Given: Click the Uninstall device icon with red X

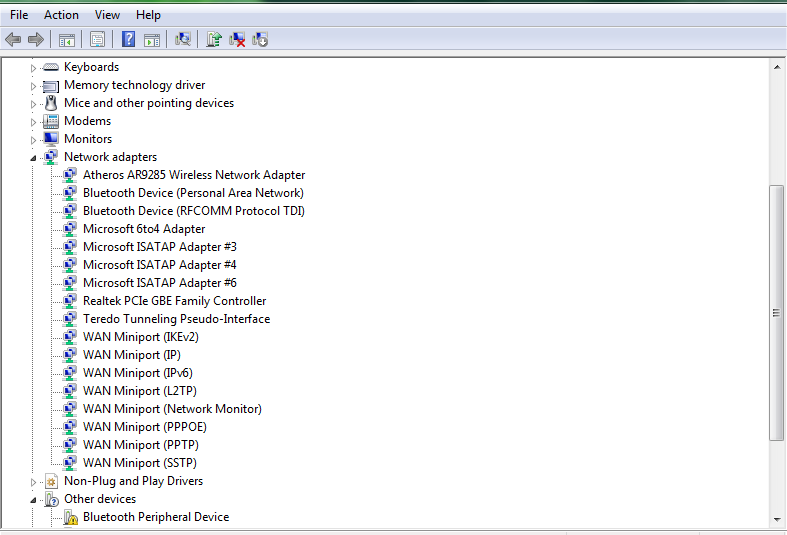Looking at the screenshot, I should coord(237,39).
